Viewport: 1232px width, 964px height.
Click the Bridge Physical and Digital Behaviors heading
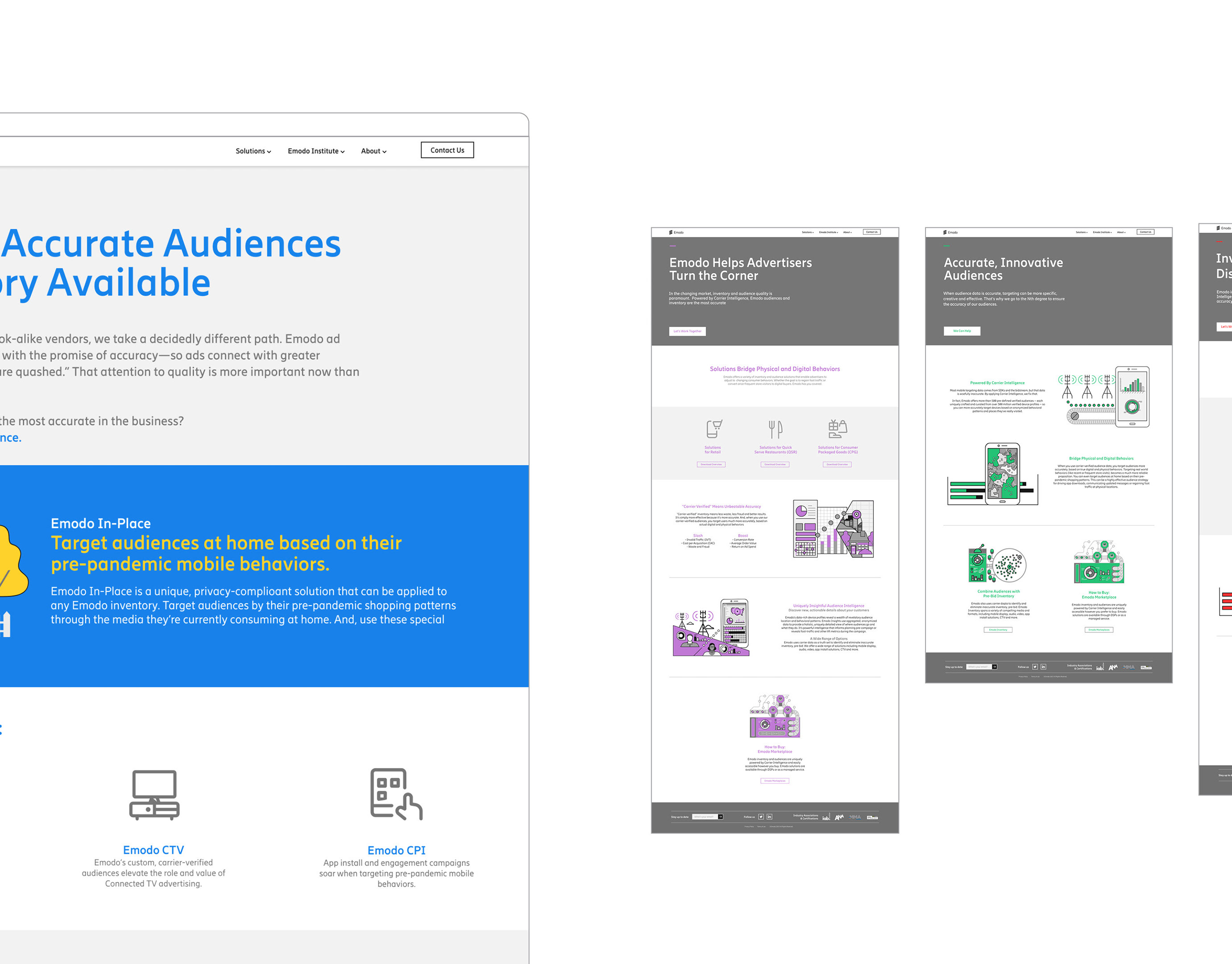click(x=1101, y=458)
